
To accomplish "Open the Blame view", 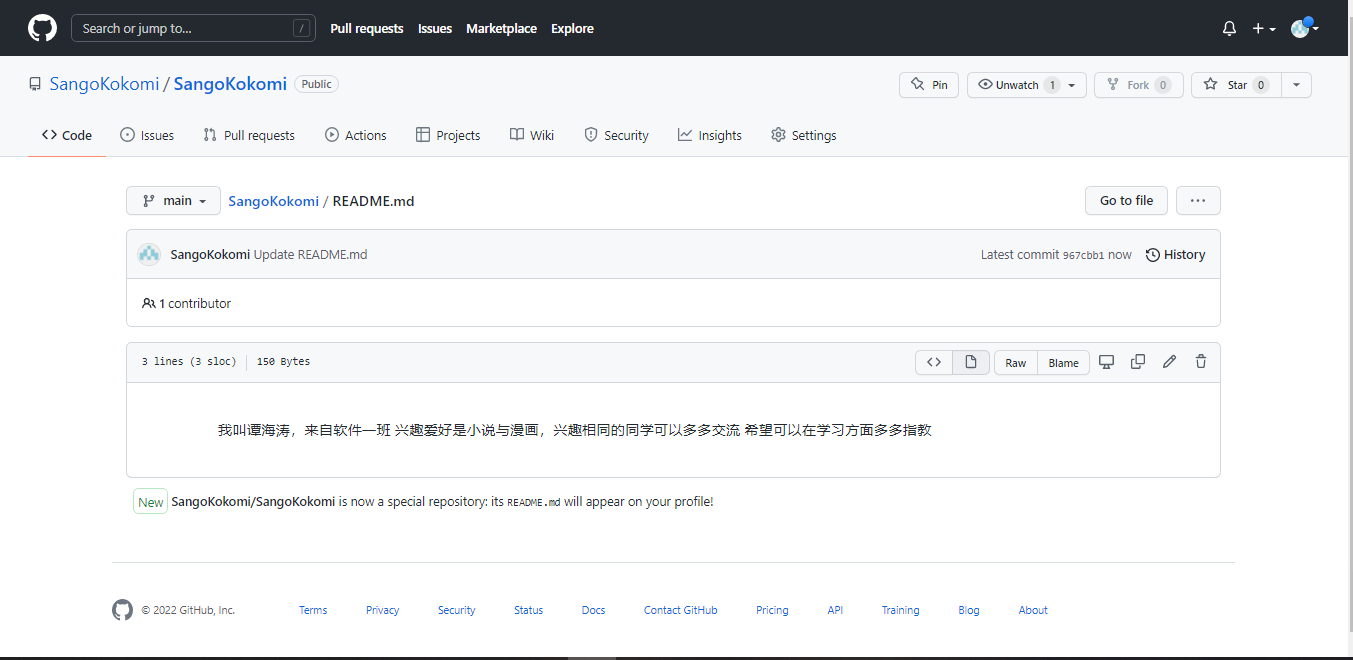I will pos(1064,363).
